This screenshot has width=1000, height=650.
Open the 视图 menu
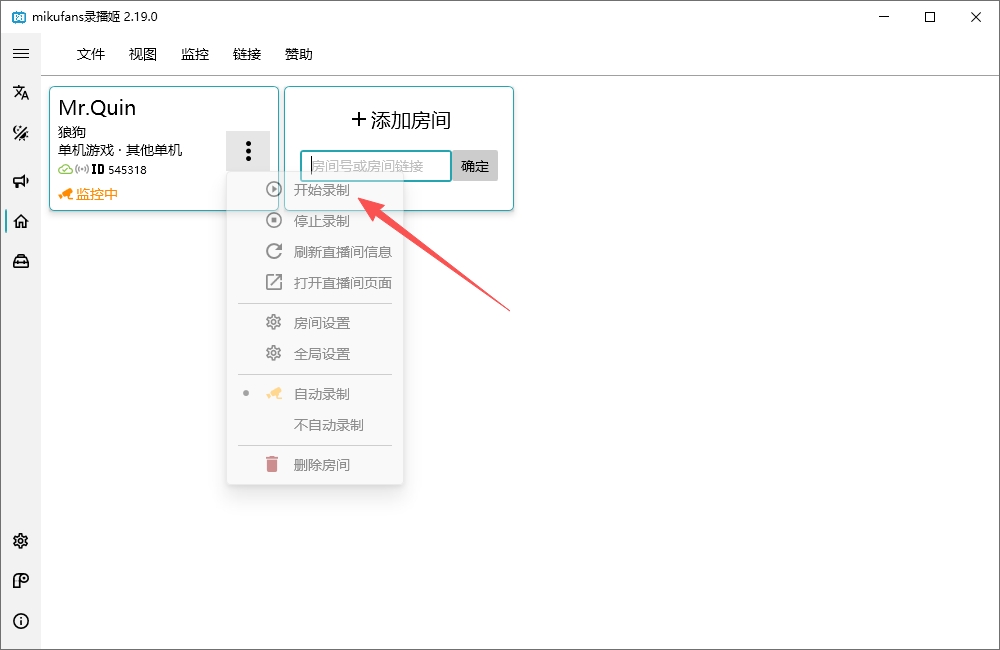(x=142, y=54)
